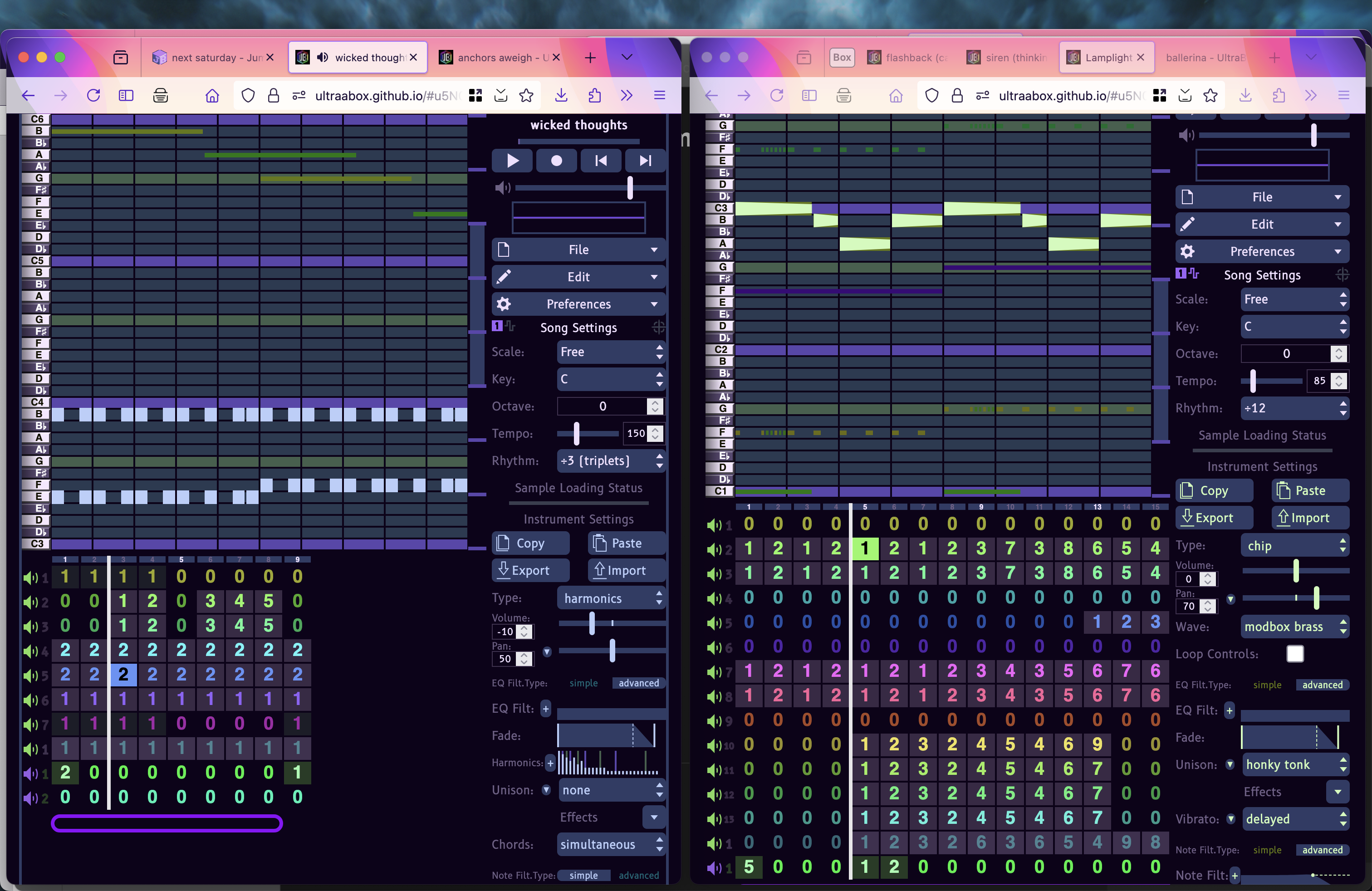Viewport: 1372px width, 891px height.
Task: Skip to previous bar button
Action: coord(600,161)
